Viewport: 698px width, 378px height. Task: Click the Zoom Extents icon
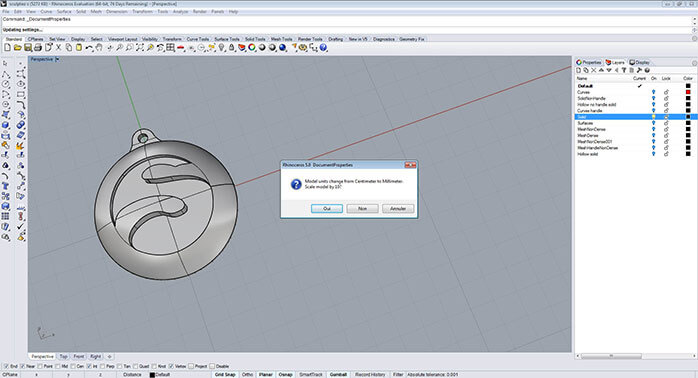click(140, 47)
